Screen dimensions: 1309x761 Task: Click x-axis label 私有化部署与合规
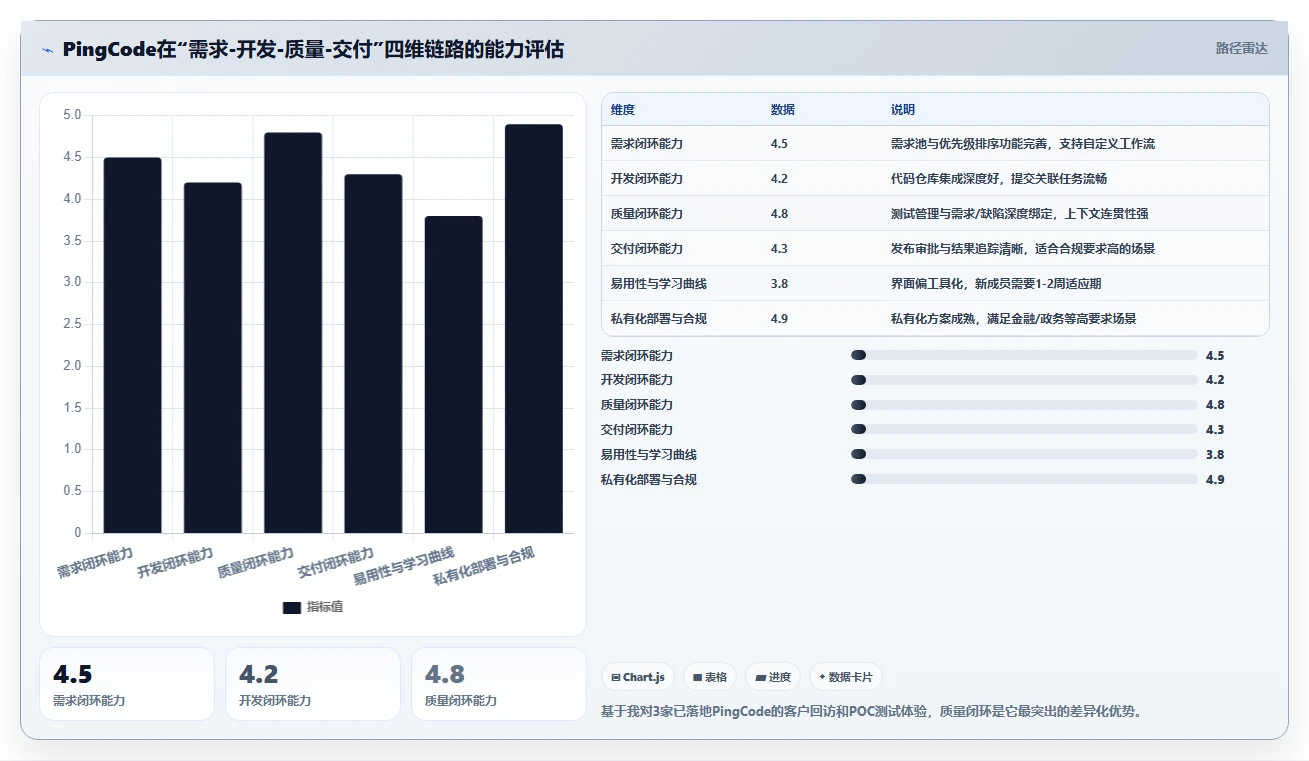484,567
